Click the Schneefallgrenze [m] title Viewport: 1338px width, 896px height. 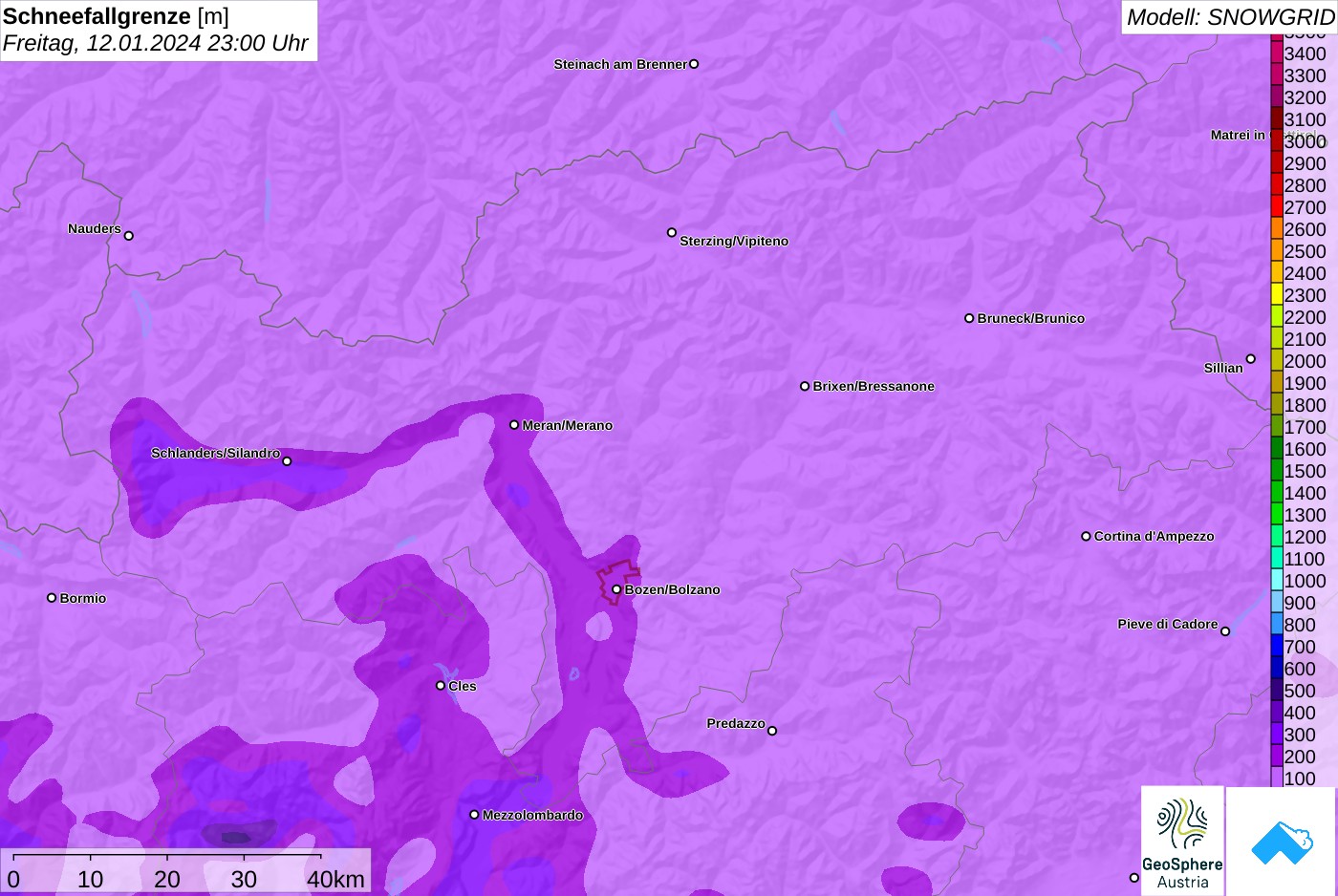pyautogui.click(x=116, y=16)
